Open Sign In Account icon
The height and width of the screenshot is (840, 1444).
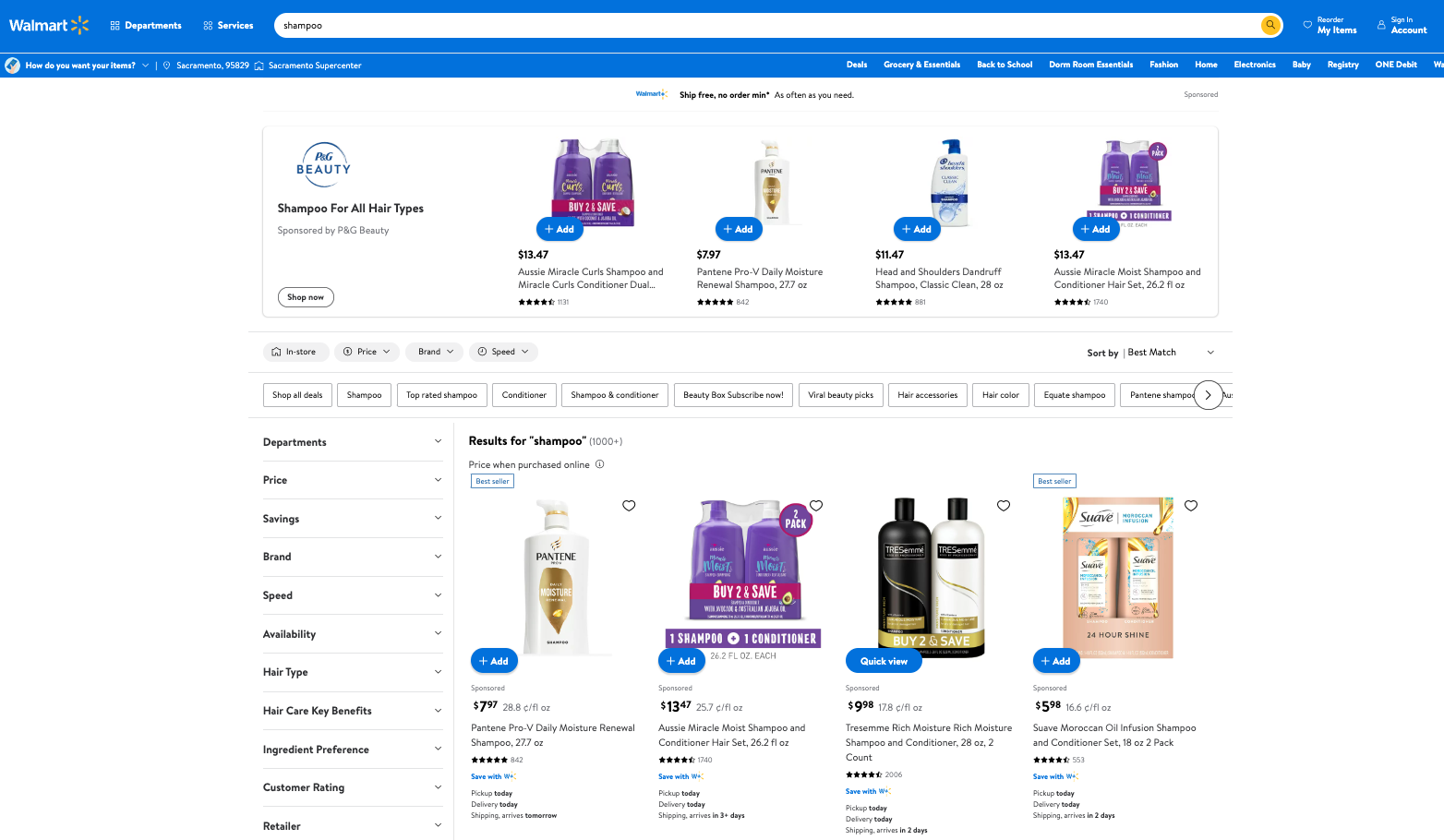coord(1381,25)
